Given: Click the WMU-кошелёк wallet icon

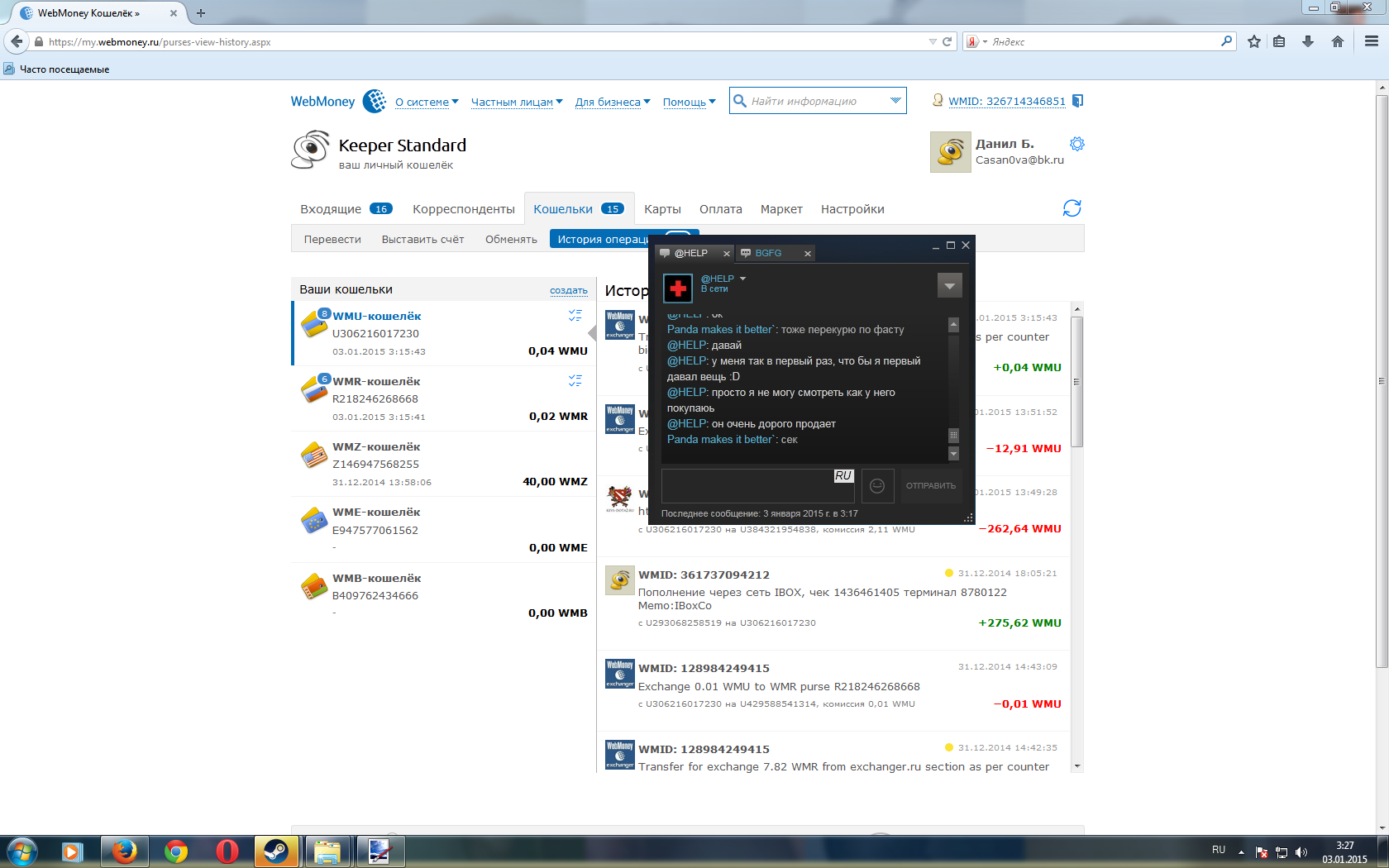Looking at the screenshot, I should [314, 323].
